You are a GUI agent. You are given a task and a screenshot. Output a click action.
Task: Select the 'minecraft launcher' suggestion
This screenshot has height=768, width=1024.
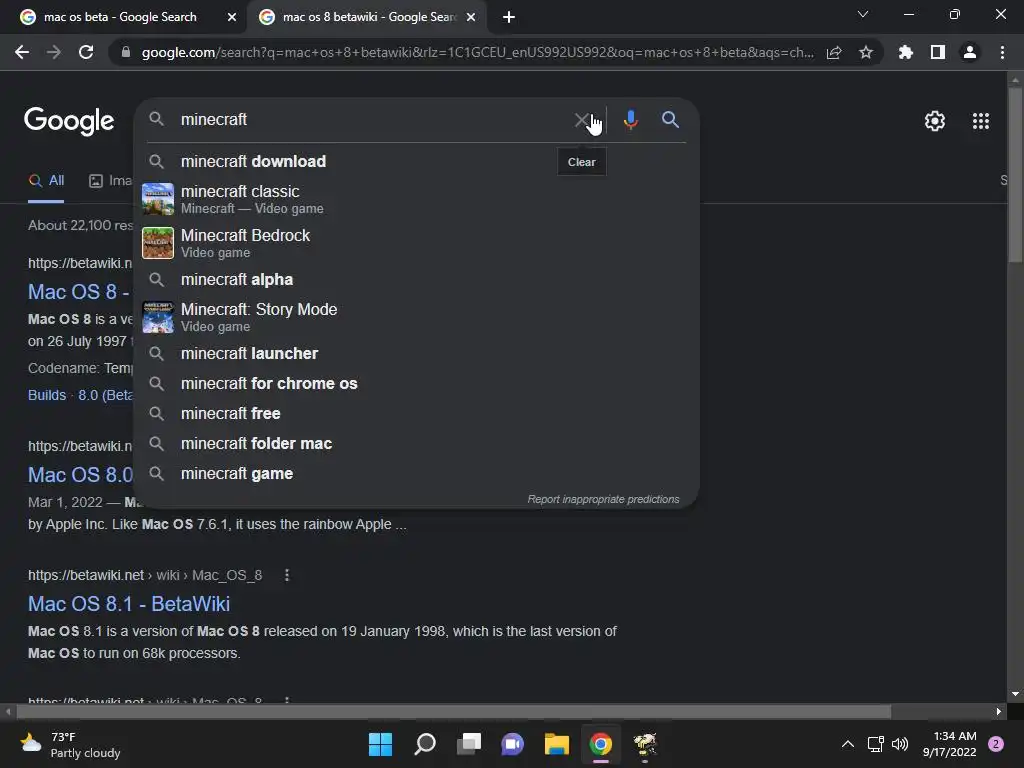tap(416, 353)
